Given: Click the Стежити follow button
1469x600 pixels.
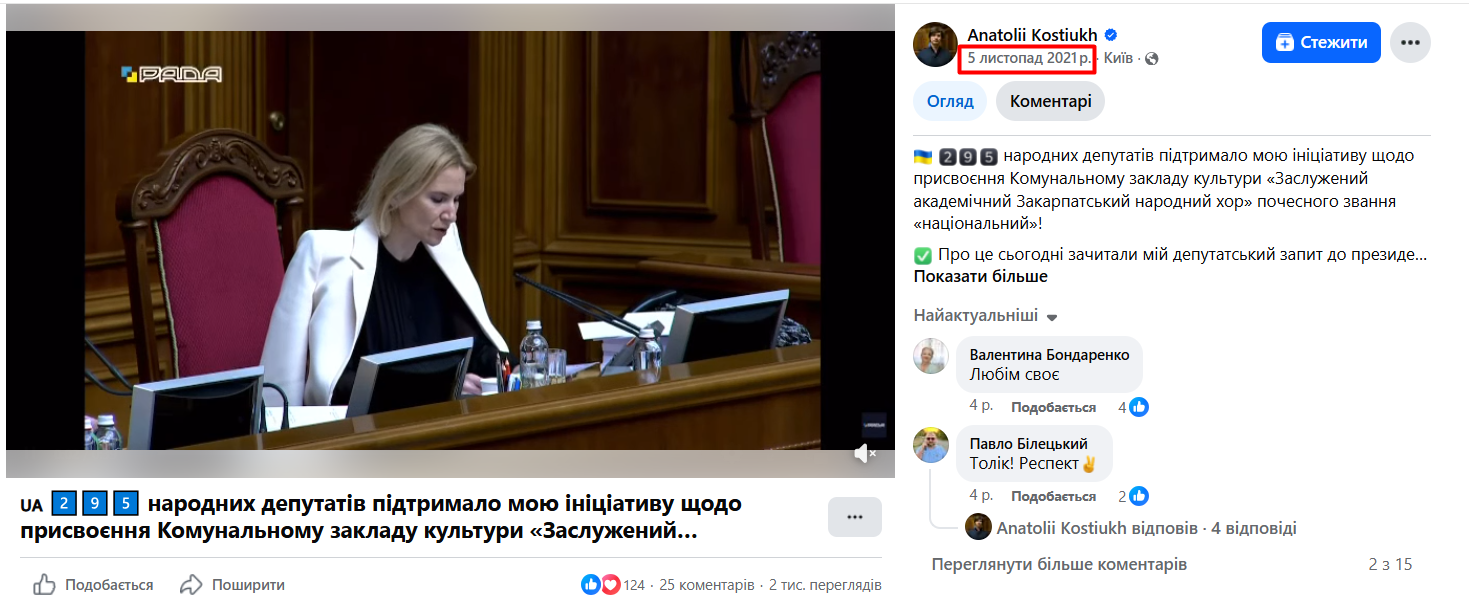Looking at the screenshot, I should tap(1321, 43).
